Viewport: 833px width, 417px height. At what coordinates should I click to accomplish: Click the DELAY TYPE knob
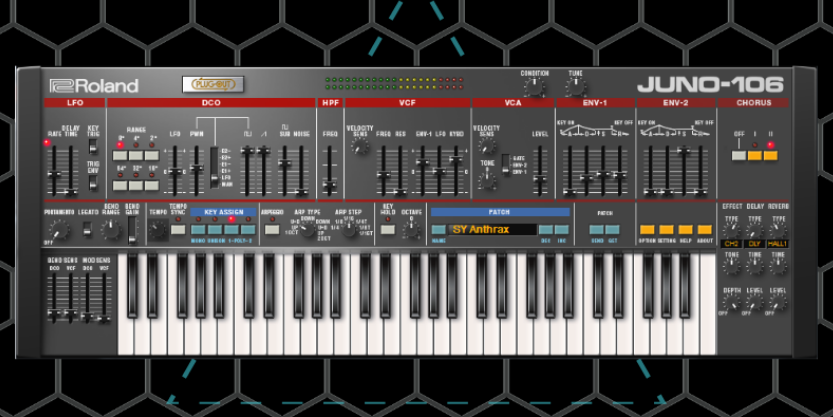(x=754, y=230)
